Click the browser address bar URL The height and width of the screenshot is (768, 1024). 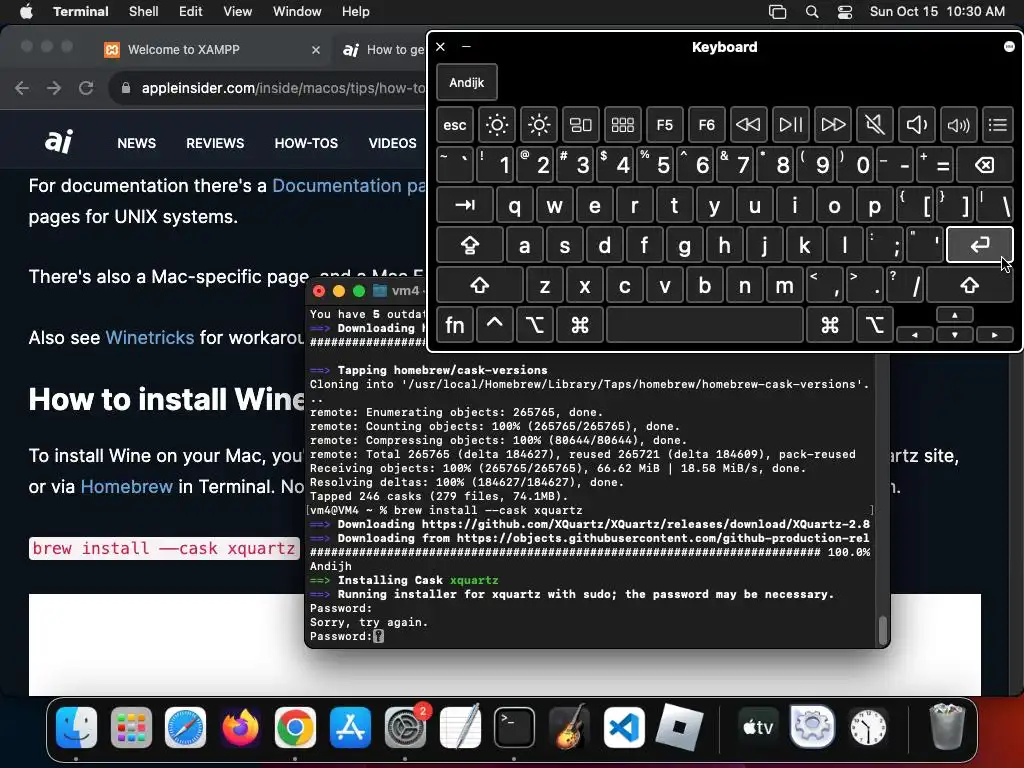pos(283,88)
